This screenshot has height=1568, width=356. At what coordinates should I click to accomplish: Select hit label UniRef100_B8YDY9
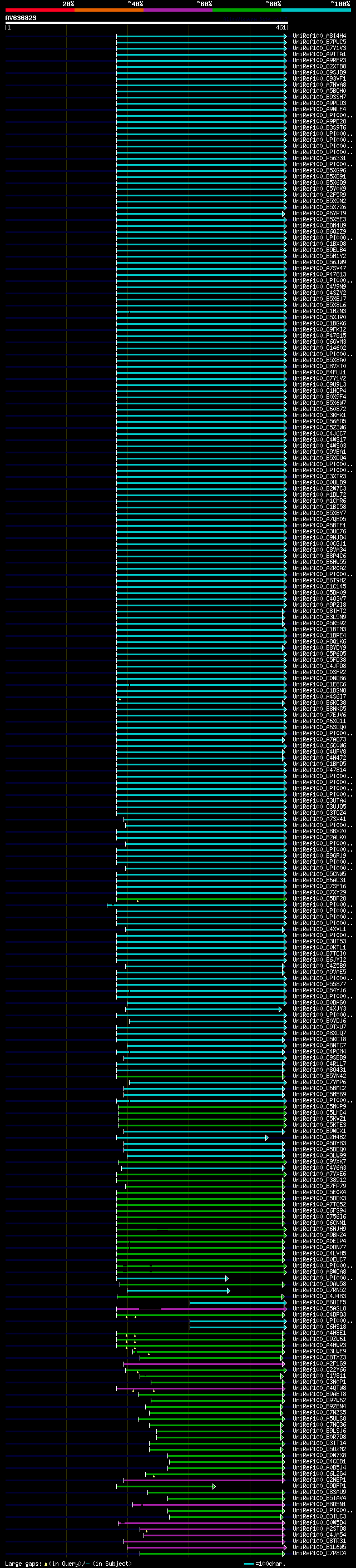(x=319, y=647)
